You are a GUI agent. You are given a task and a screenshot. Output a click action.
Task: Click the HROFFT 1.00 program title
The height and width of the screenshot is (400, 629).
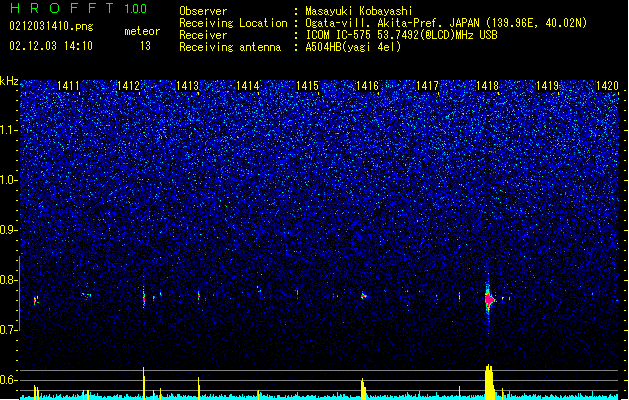point(78,8)
